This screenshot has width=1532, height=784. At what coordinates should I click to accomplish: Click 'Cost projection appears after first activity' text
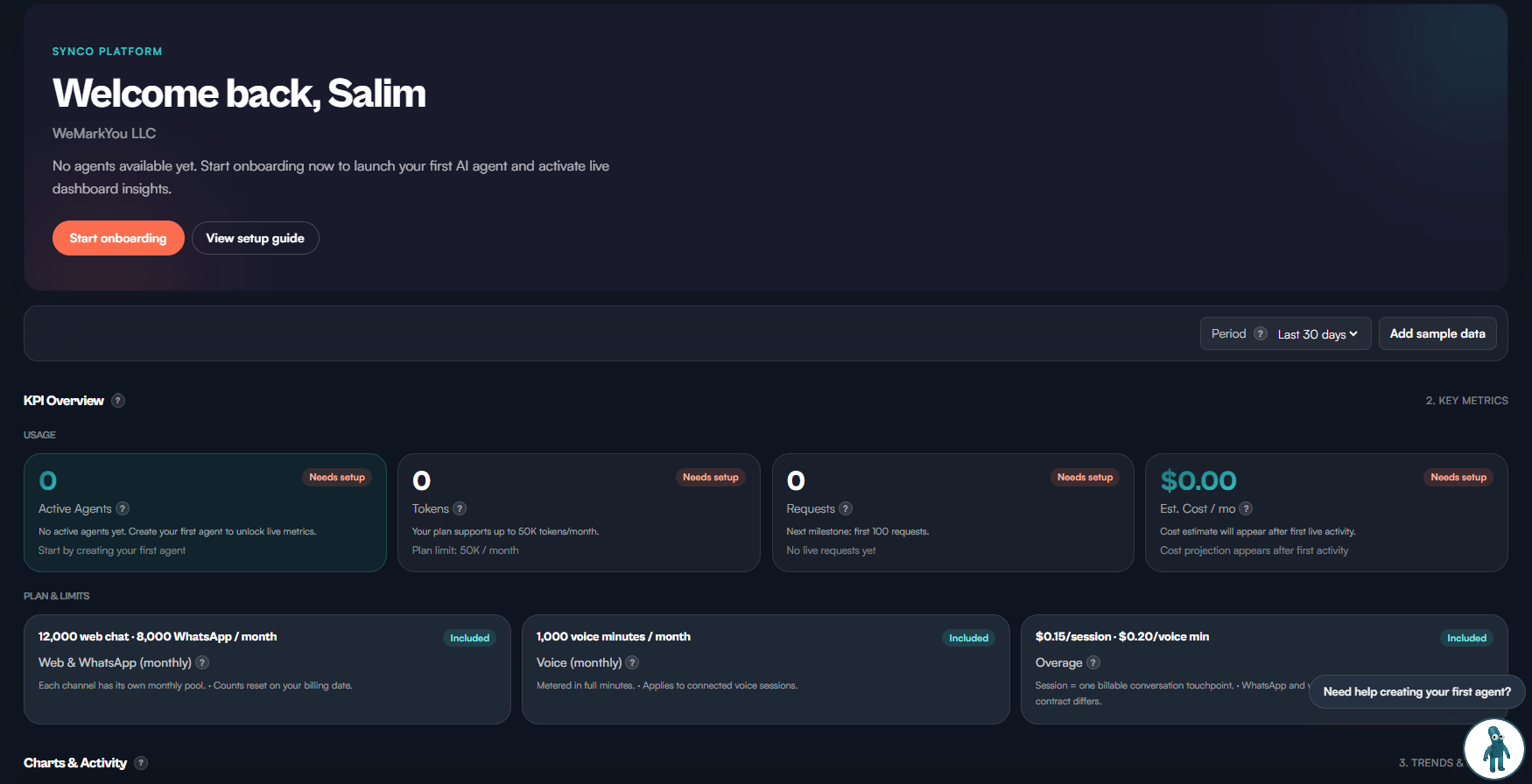pyautogui.click(x=1254, y=550)
